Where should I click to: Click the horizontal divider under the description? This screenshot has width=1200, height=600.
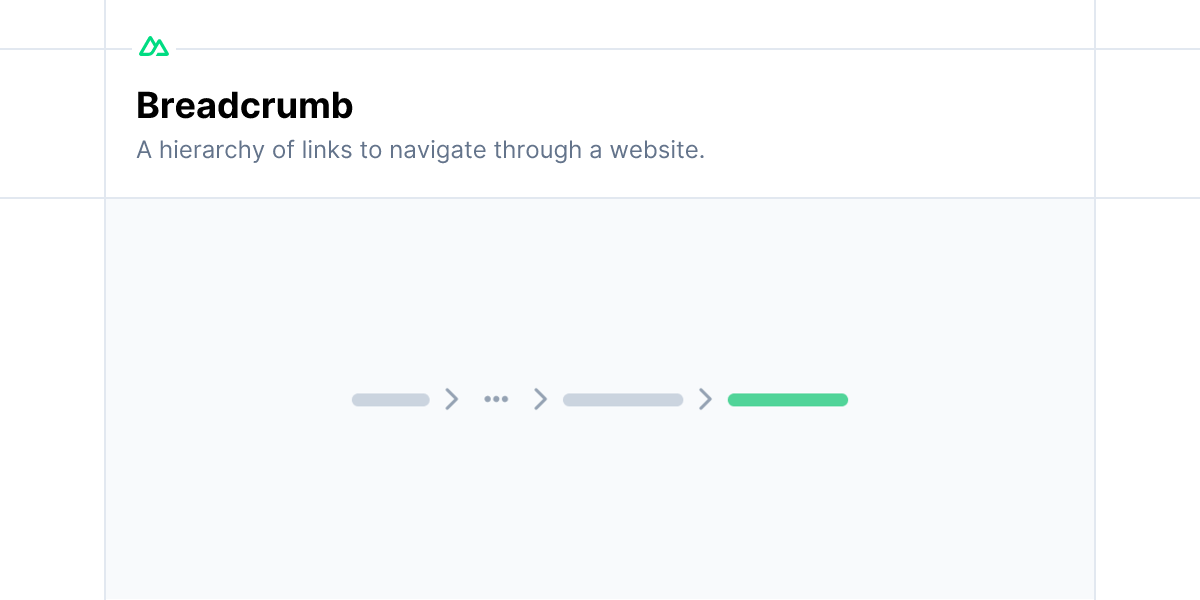click(x=600, y=198)
